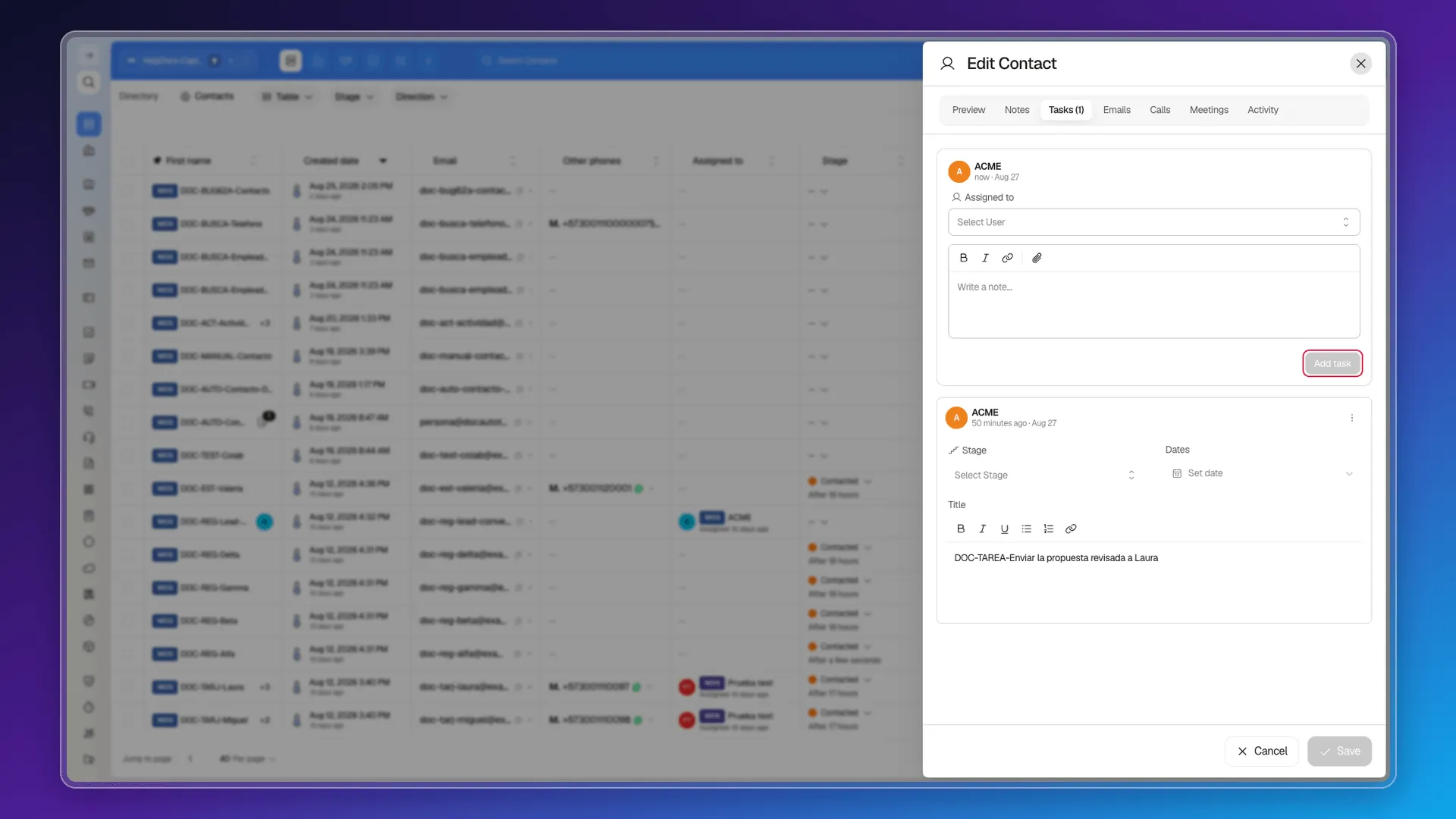Close the Edit Contact panel
The image size is (1456, 819).
tap(1361, 64)
